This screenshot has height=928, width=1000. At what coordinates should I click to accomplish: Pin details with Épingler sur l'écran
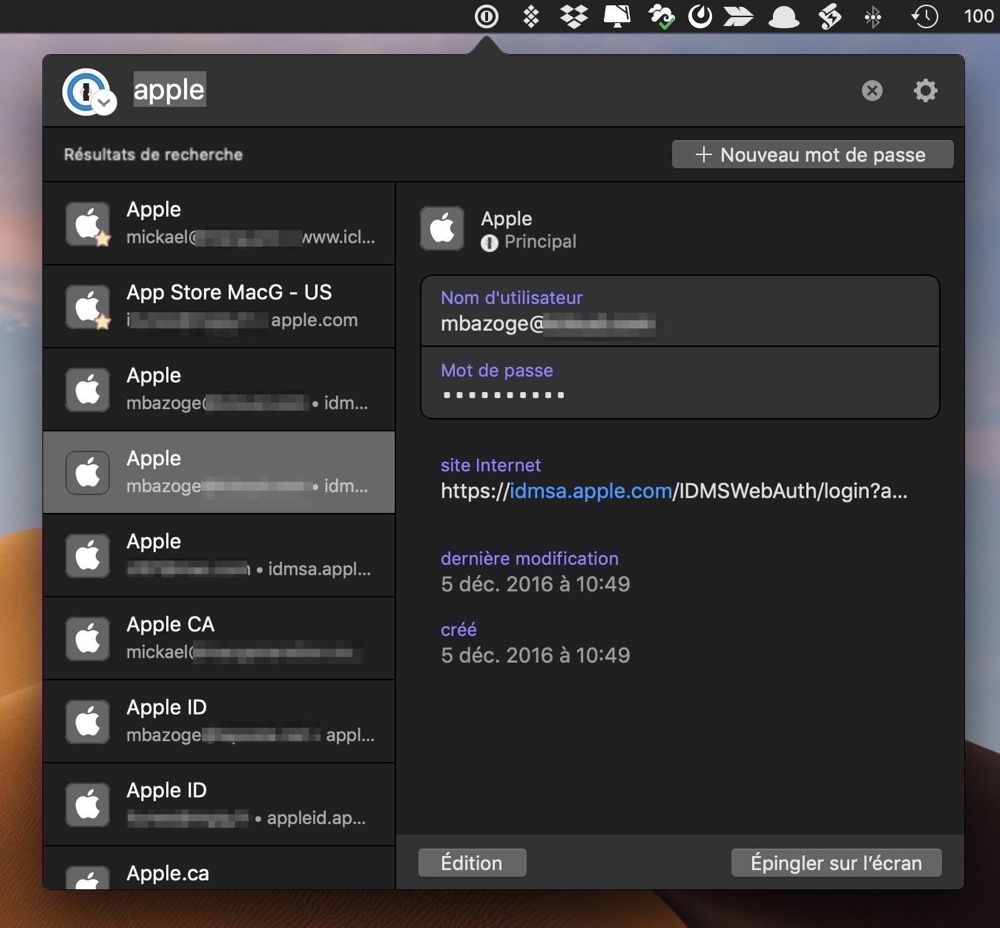pos(836,863)
